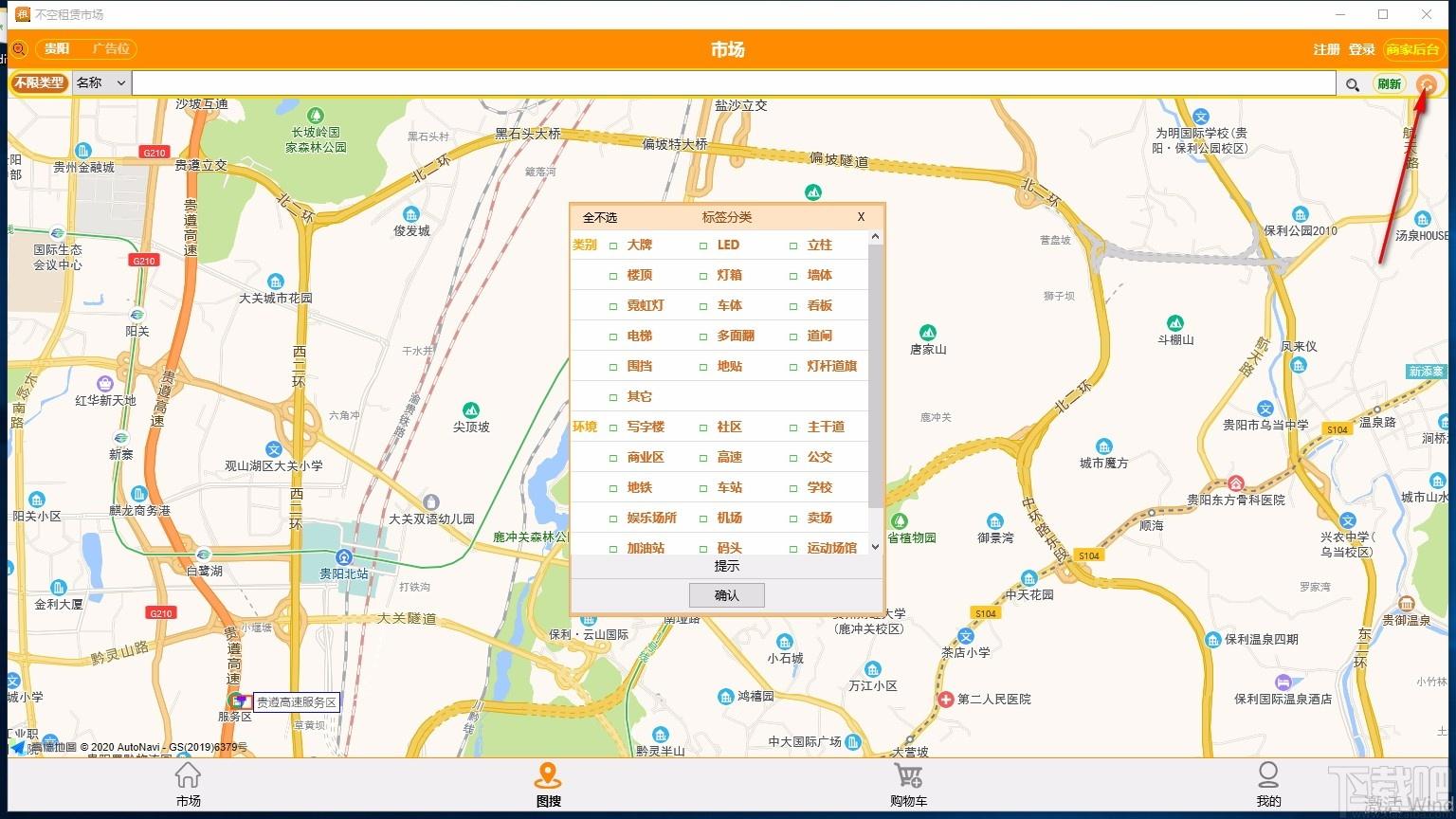
Task: Open the 不限类型 type selector
Action: [x=39, y=83]
